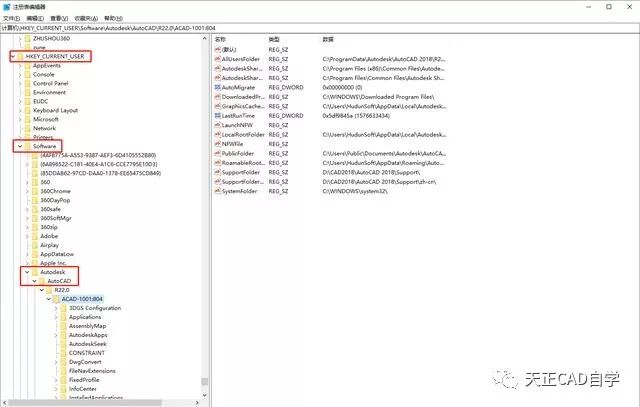
Task: Collapse the HKEY_CURRENT_USER hive
Action: click(13, 56)
